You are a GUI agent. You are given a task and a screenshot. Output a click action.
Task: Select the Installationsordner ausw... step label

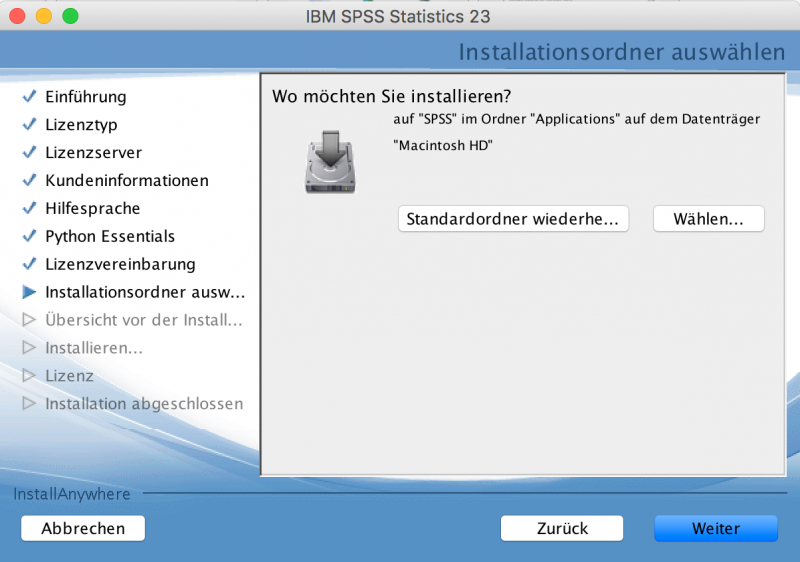145,292
